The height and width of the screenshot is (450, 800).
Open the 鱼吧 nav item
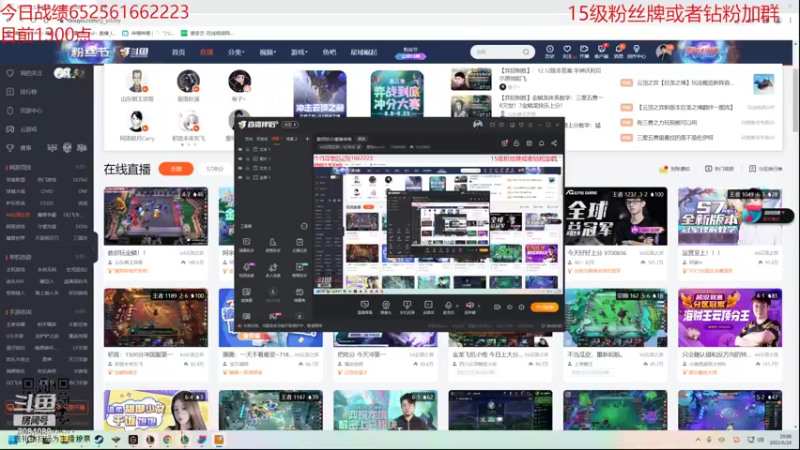click(x=330, y=52)
